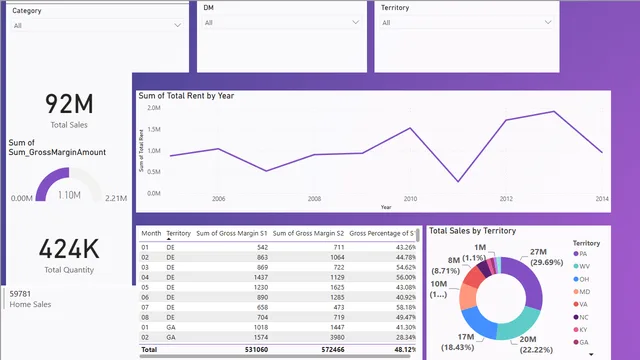Click the 424K Total Quantity card
Screen dimensions: 640x360
(69, 255)
